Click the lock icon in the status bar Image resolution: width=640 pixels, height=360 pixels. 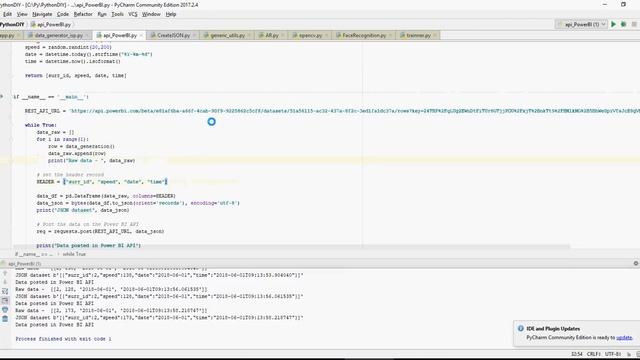point(629,354)
